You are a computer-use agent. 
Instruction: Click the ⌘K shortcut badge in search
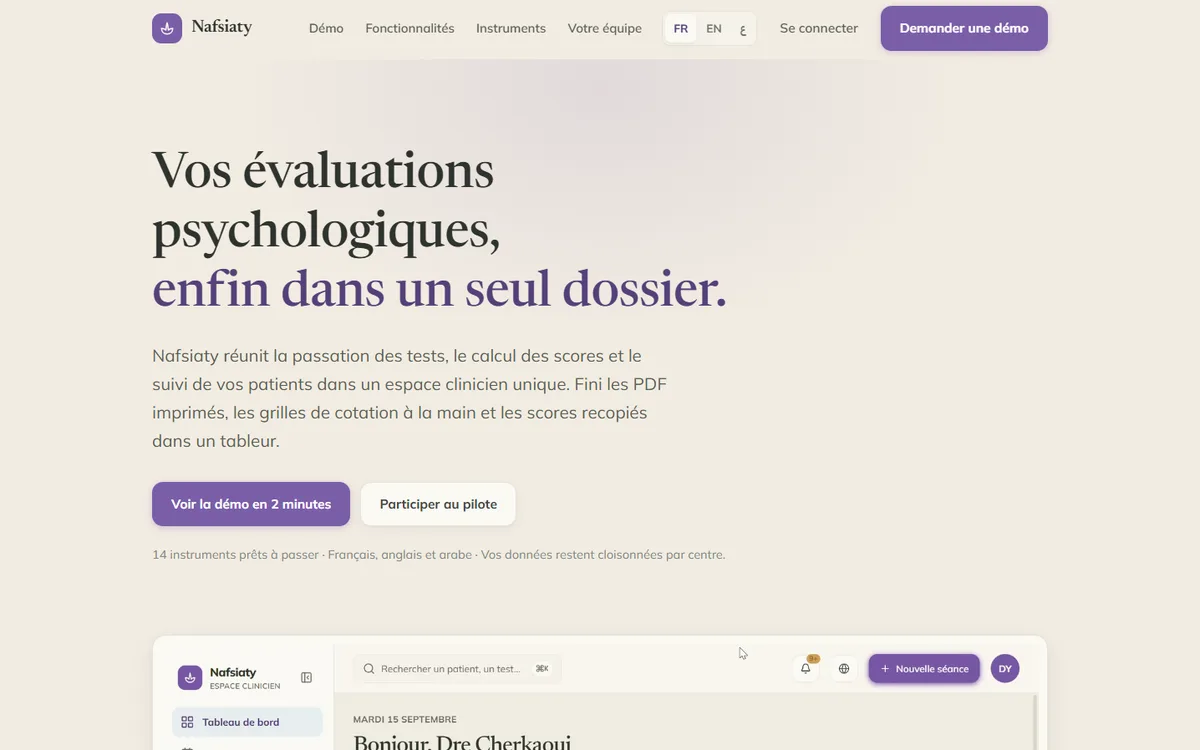click(542, 669)
